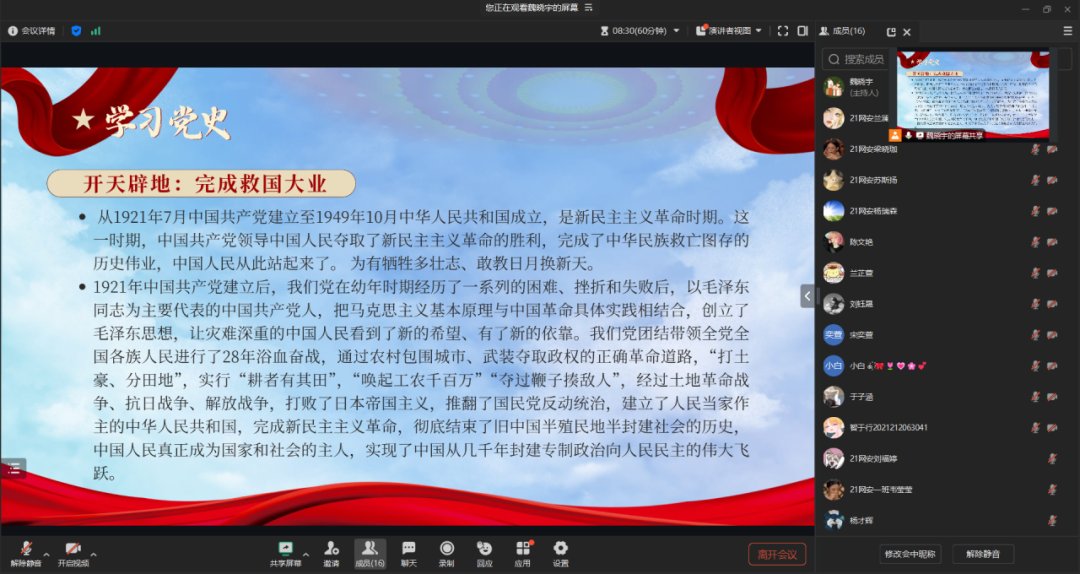Expand the 08:30 meeting timer dropdown

(640, 31)
